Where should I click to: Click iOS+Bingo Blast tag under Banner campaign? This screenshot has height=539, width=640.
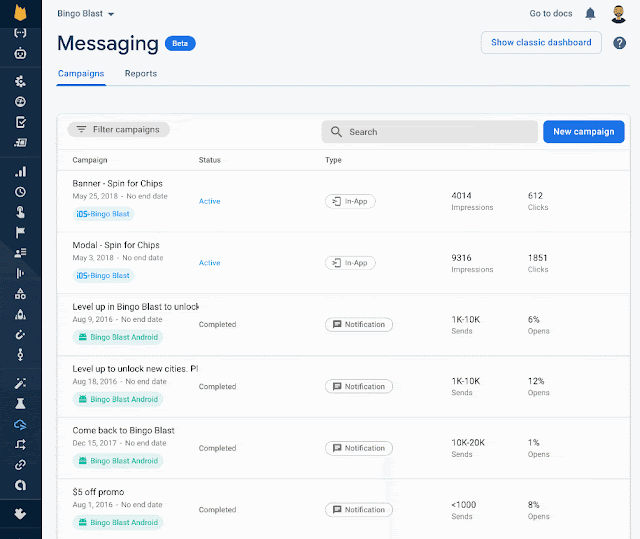coord(103,214)
